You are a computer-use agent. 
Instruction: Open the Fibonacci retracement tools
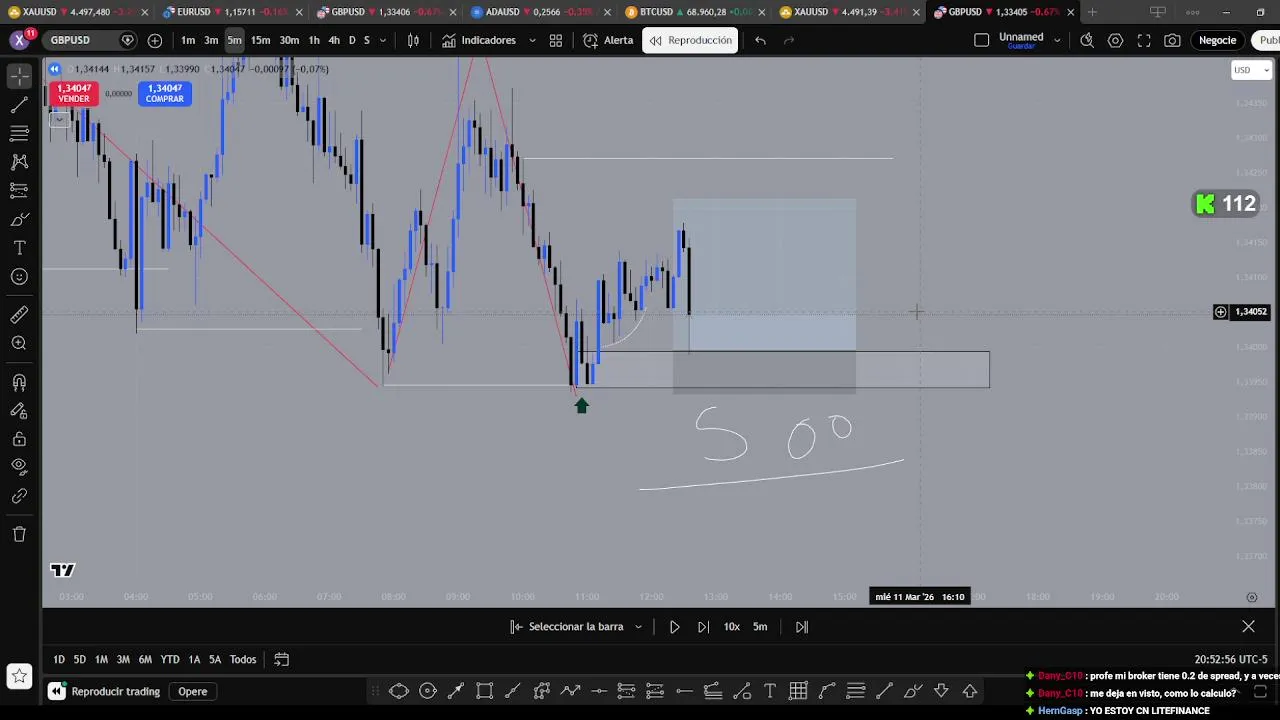[x=19, y=133]
